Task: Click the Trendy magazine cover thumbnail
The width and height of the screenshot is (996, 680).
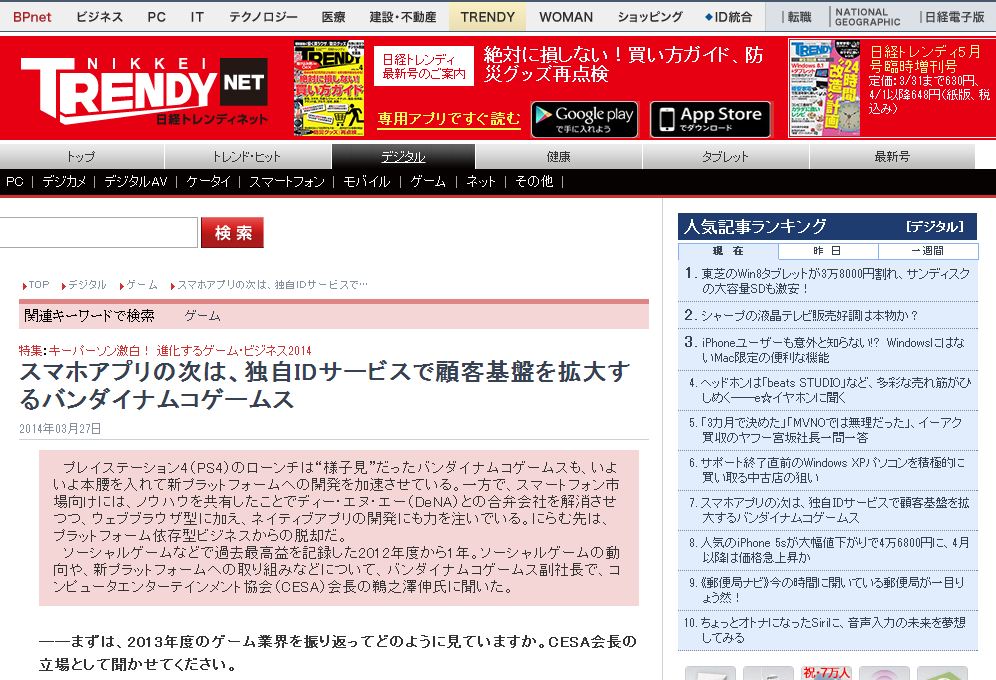Action: click(x=328, y=88)
